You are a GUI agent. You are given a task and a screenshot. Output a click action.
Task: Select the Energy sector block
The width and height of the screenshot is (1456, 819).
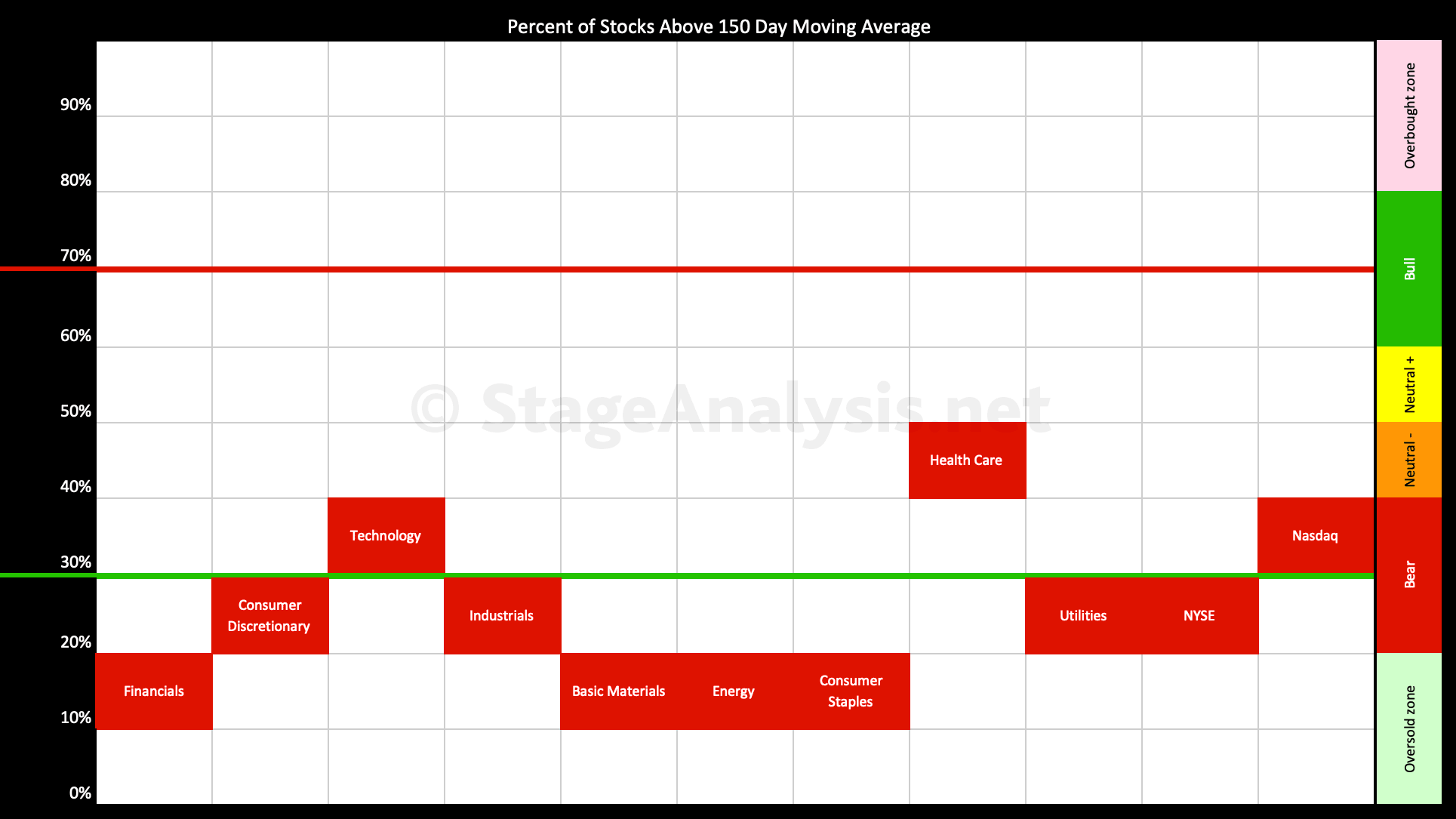[735, 691]
